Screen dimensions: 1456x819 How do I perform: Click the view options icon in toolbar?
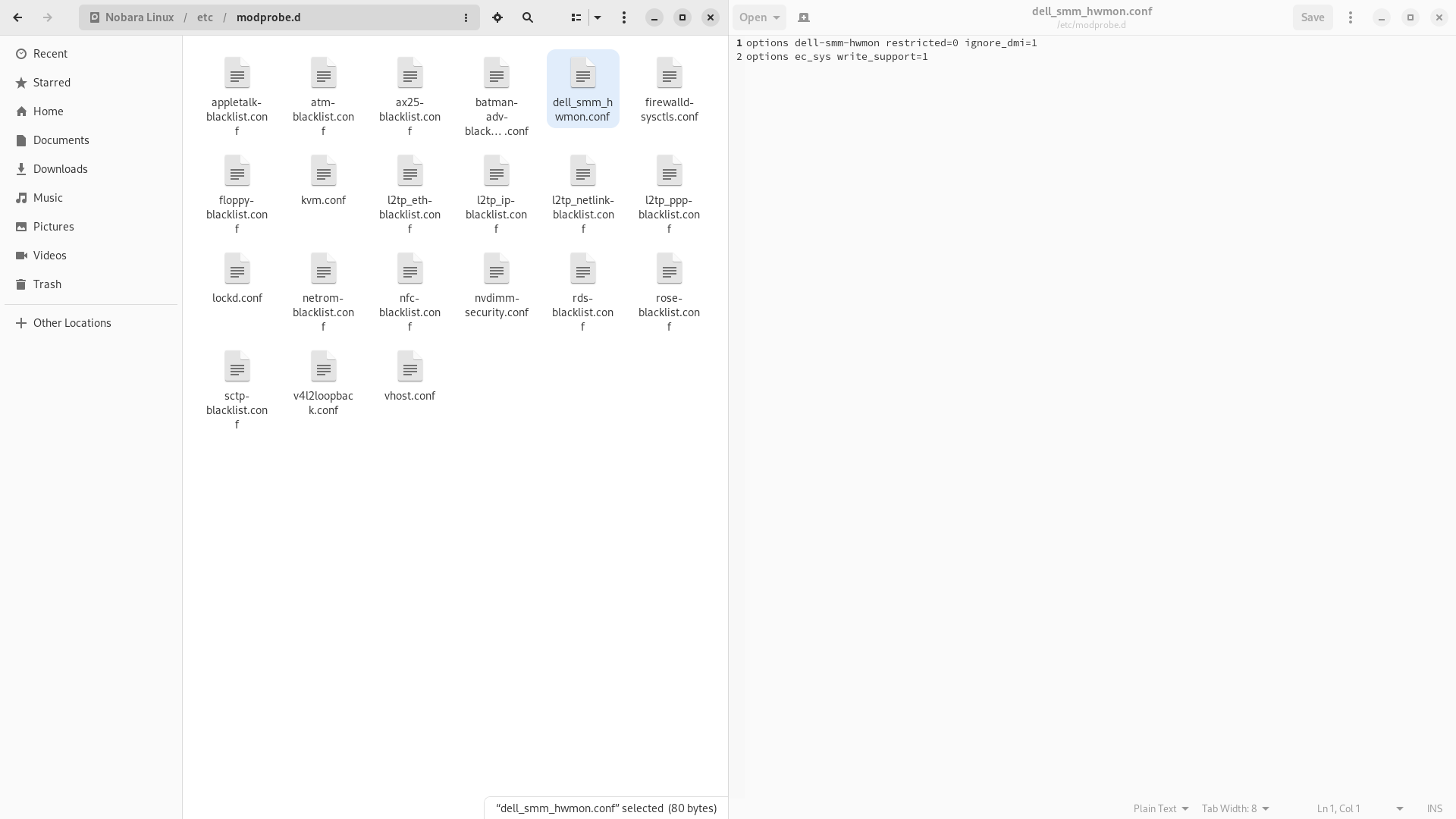click(597, 17)
